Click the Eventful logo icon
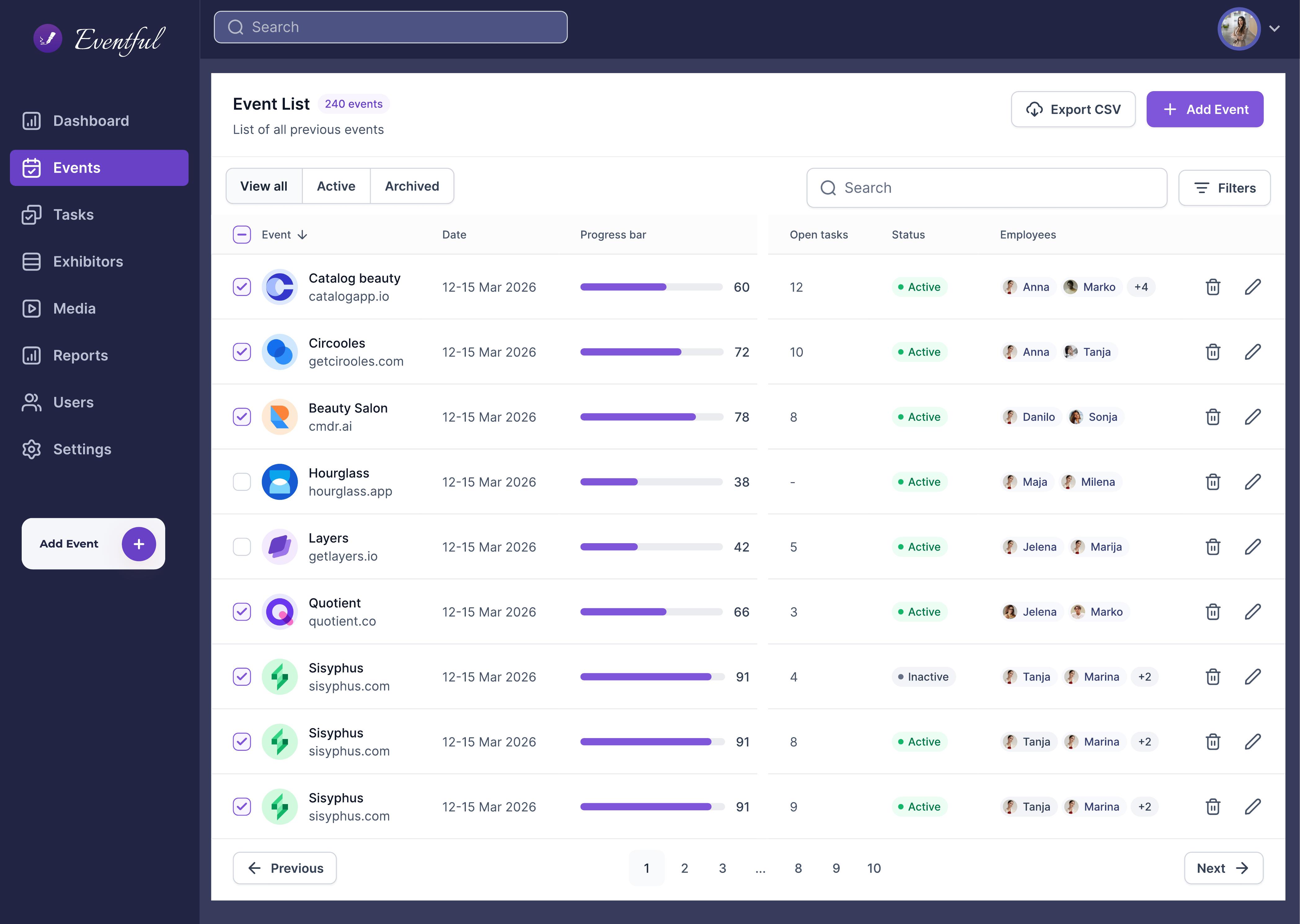The height and width of the screenshot is (924, 1300). click(x=48, y=38)
